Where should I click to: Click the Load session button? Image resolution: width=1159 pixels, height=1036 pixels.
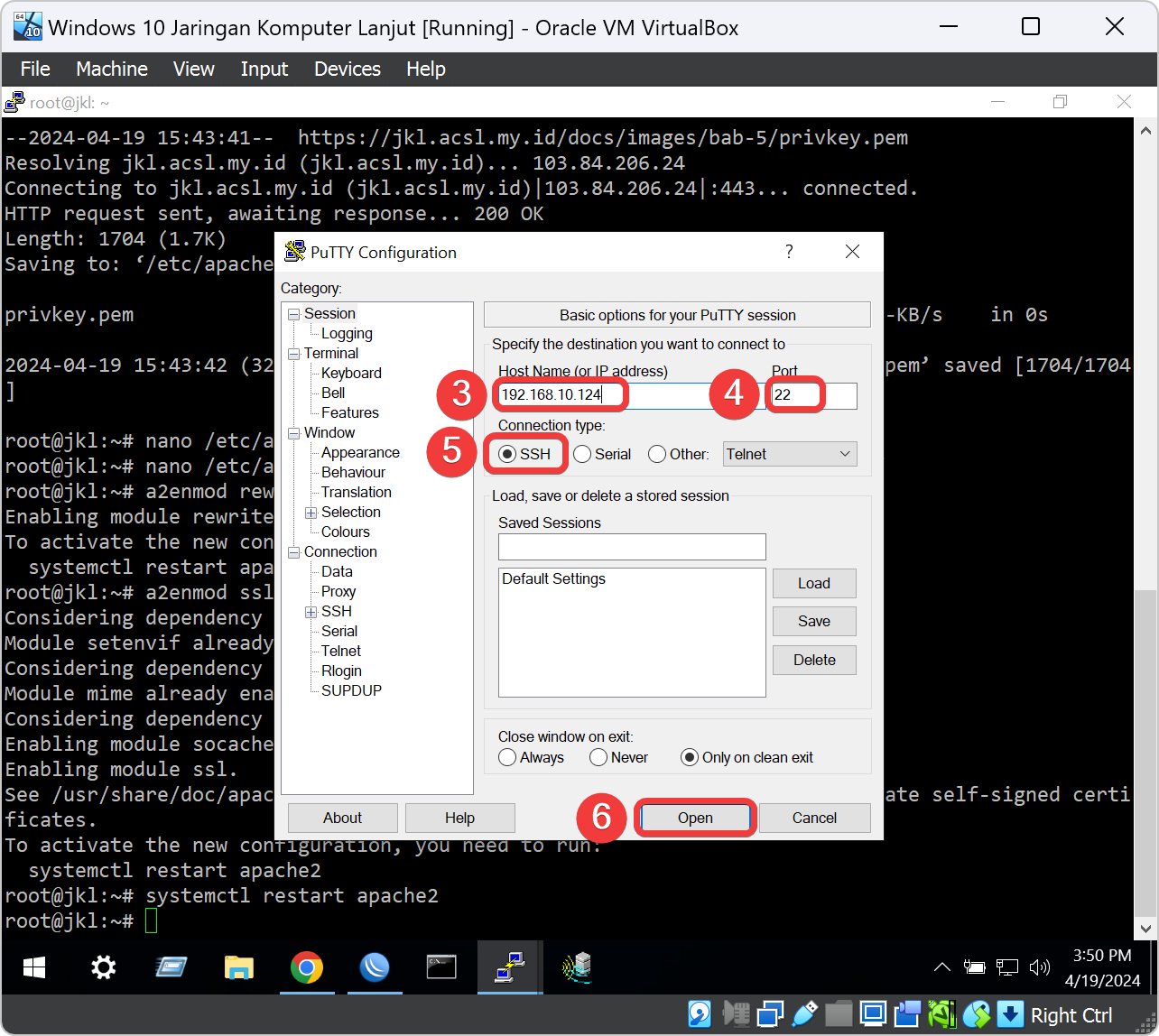(814, 583)
